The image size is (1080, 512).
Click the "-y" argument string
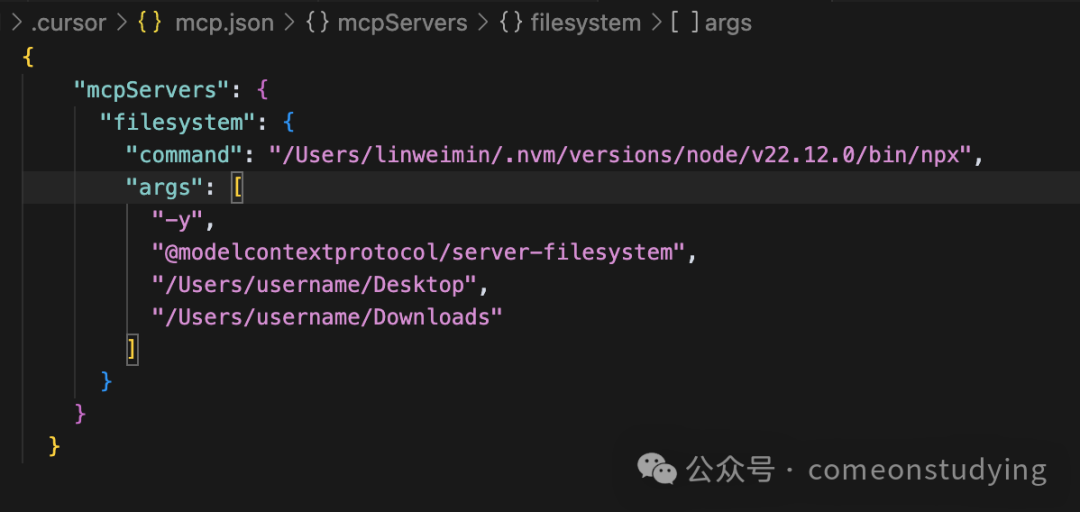click(178, 221)
